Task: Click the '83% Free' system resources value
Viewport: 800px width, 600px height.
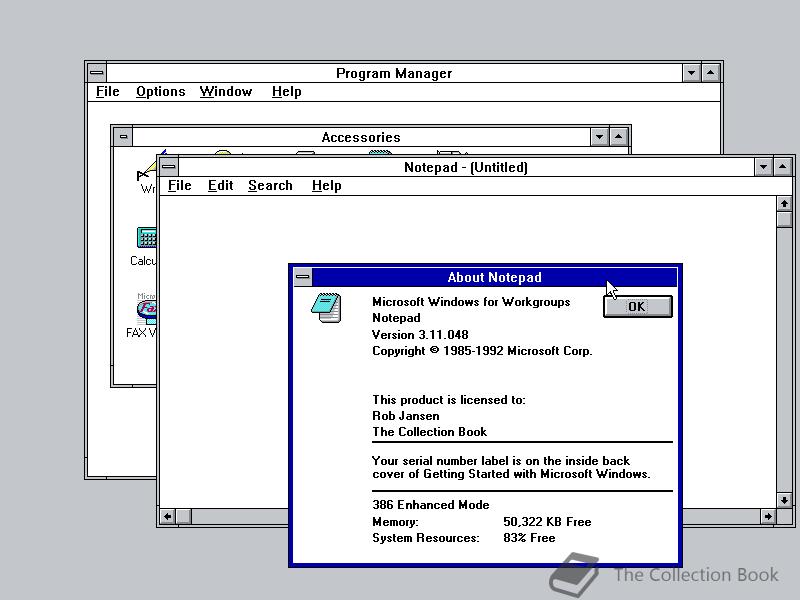Action: 529,538
